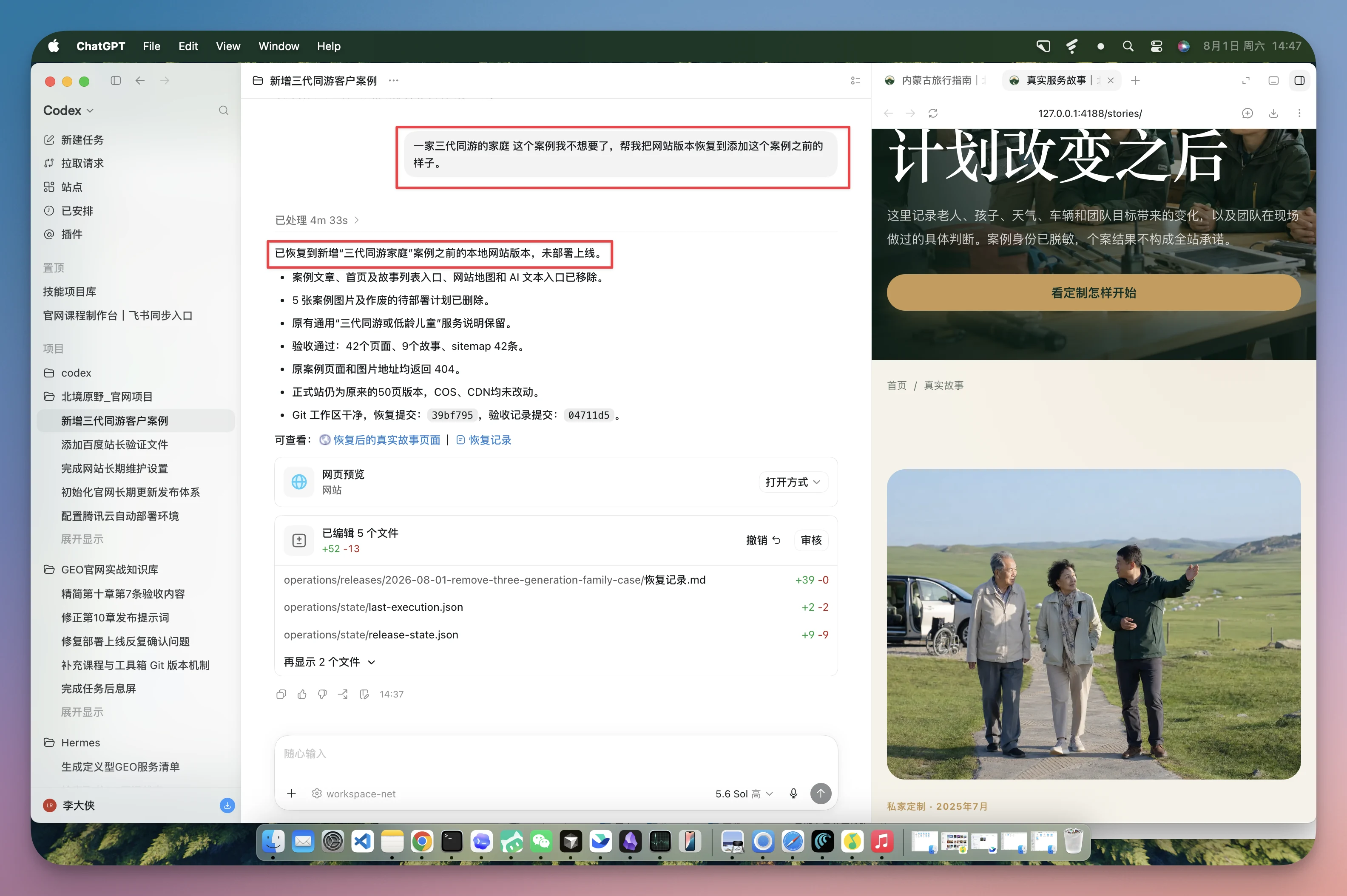Copy the assistant response
Viewport: 1347px width, 896px height.
pyautogui.click(x=281, y=694)
